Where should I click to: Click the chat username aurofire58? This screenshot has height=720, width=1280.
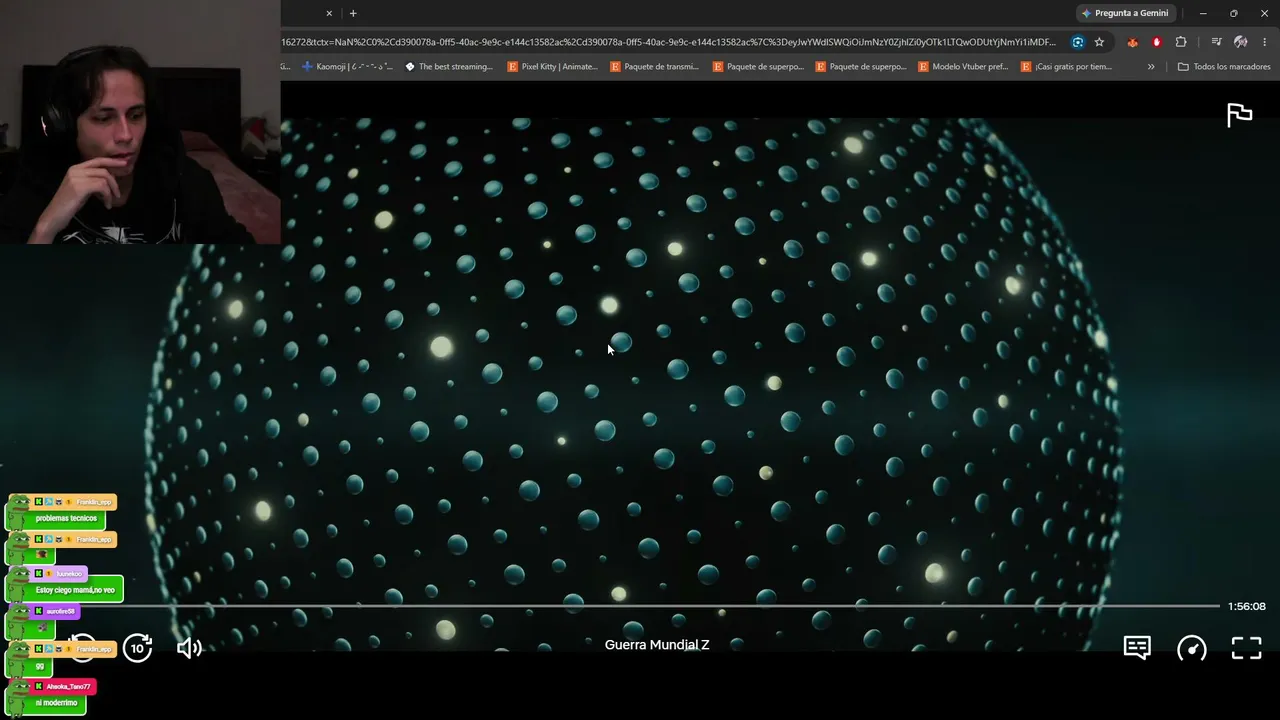point(60,611)
